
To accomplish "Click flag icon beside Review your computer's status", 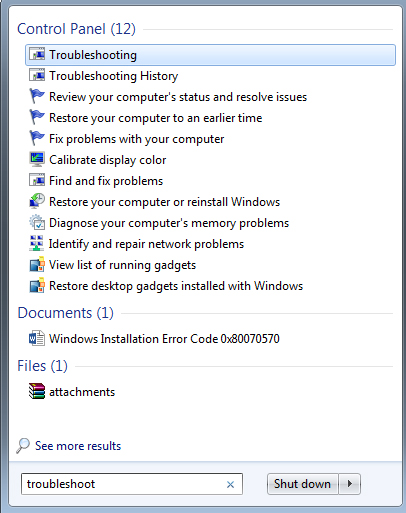I will coord(37,96).
